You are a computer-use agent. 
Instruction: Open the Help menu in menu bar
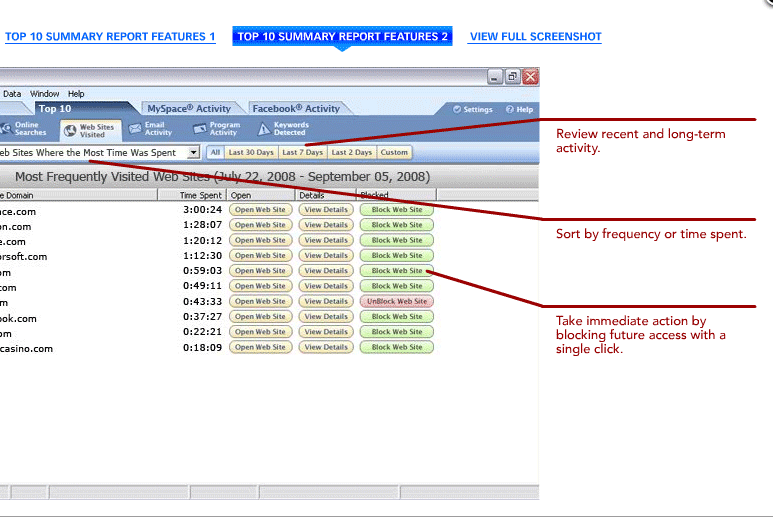pyautogui.click(x=76, y=94)
